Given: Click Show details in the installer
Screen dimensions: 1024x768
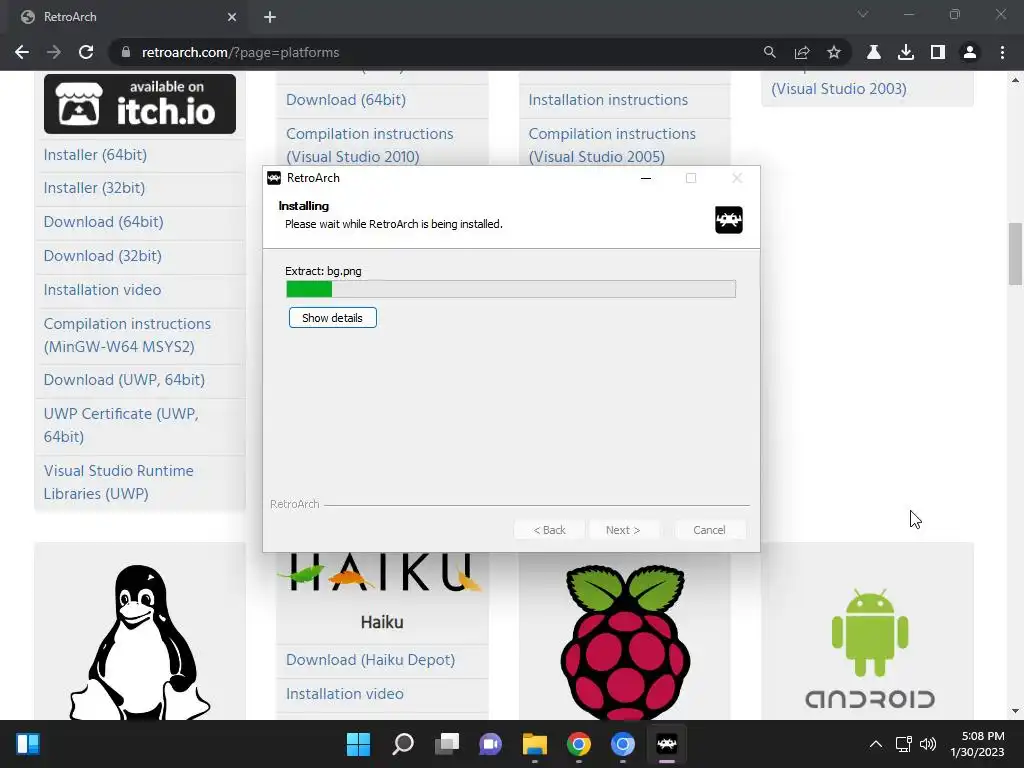Looking at the screenshot, I should (332, 318).
